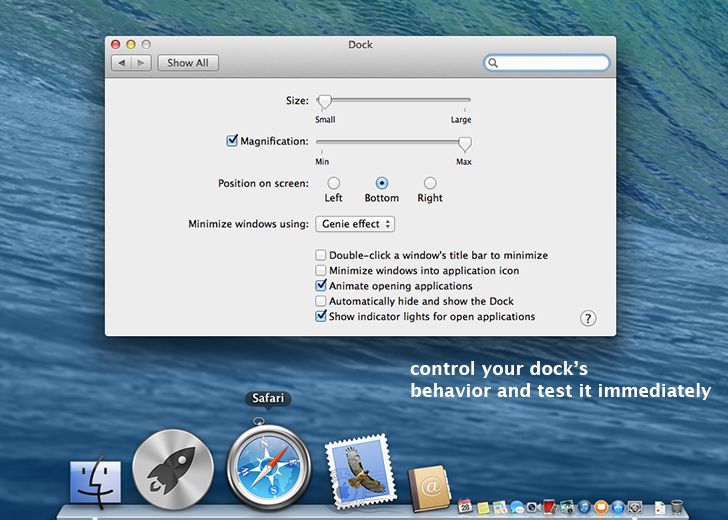Click the help question mark button
728x520 pixels.
(588, 318)
